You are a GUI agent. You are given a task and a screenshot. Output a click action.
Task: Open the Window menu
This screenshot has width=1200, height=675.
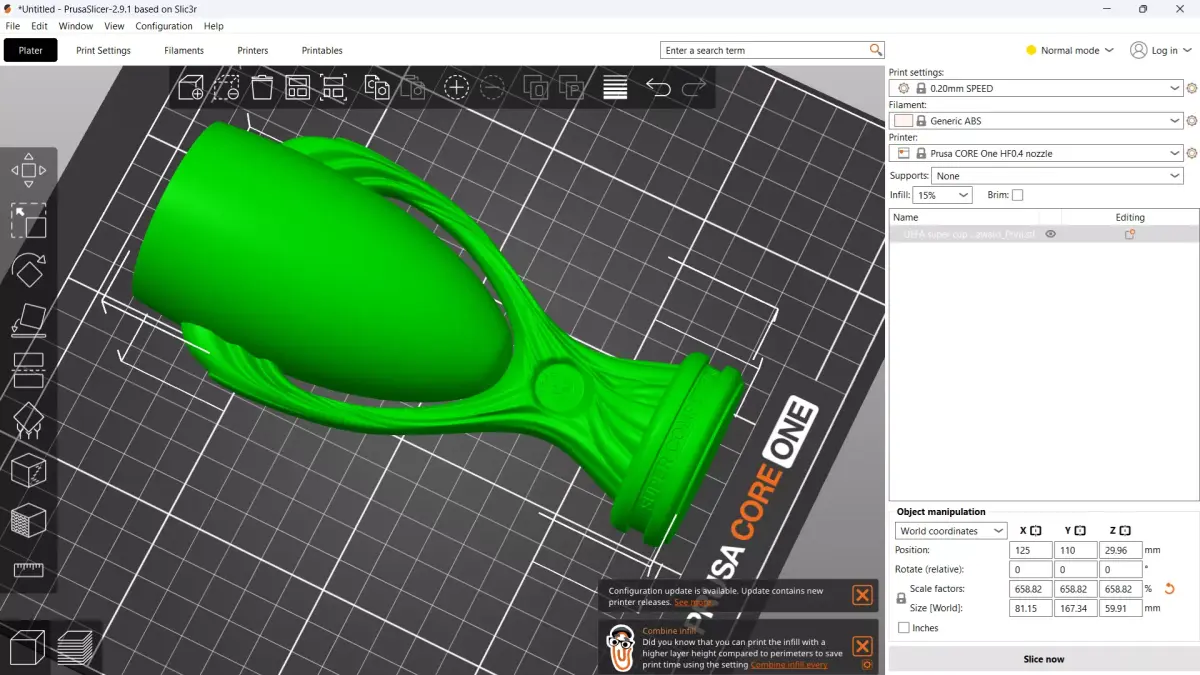(x=76, y=26)
